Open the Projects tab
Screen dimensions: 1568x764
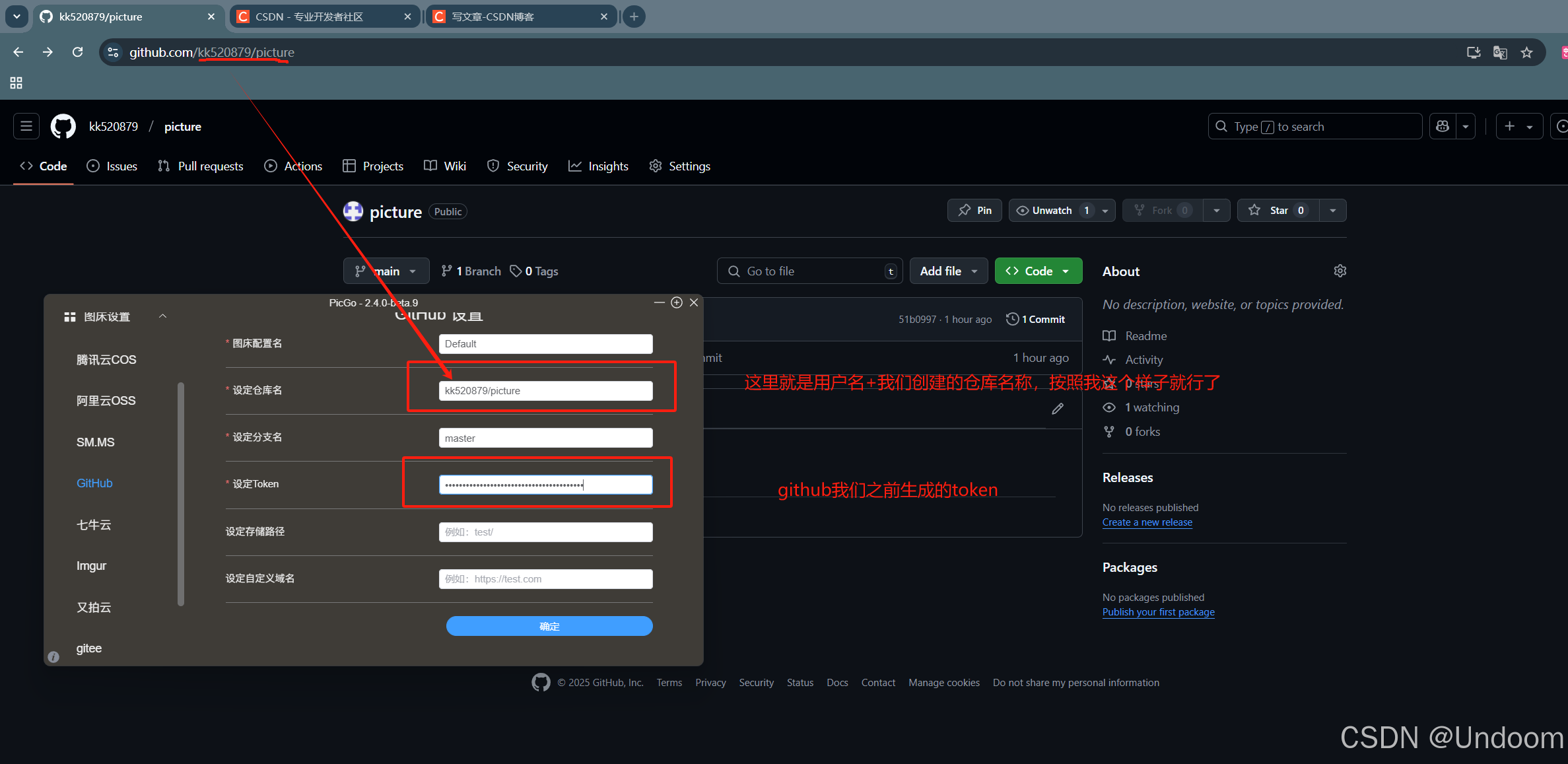pyautogui.click(x=373, y=166)
